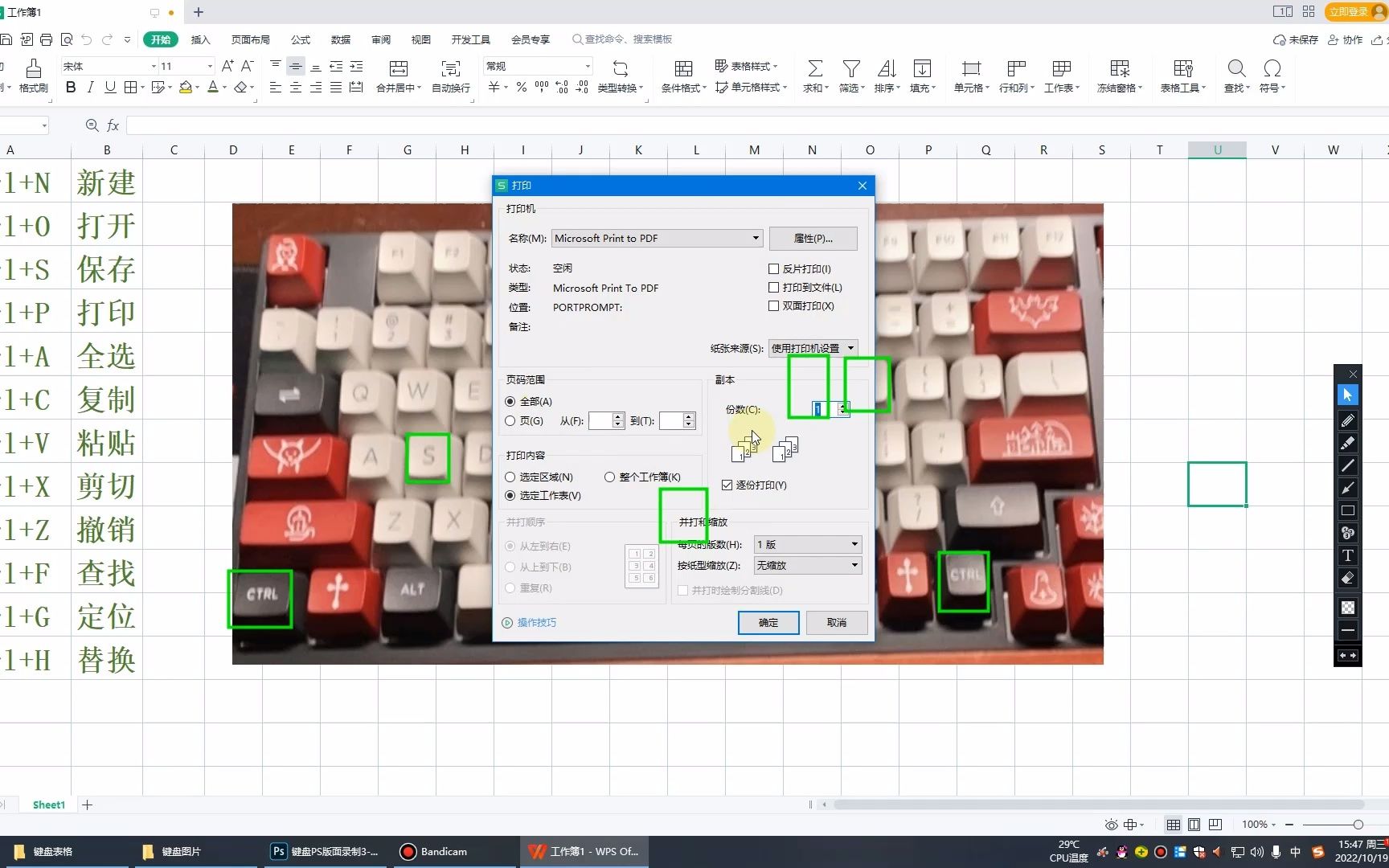
Task: Open the fill color bucket swatch
Action: [186, 87]
